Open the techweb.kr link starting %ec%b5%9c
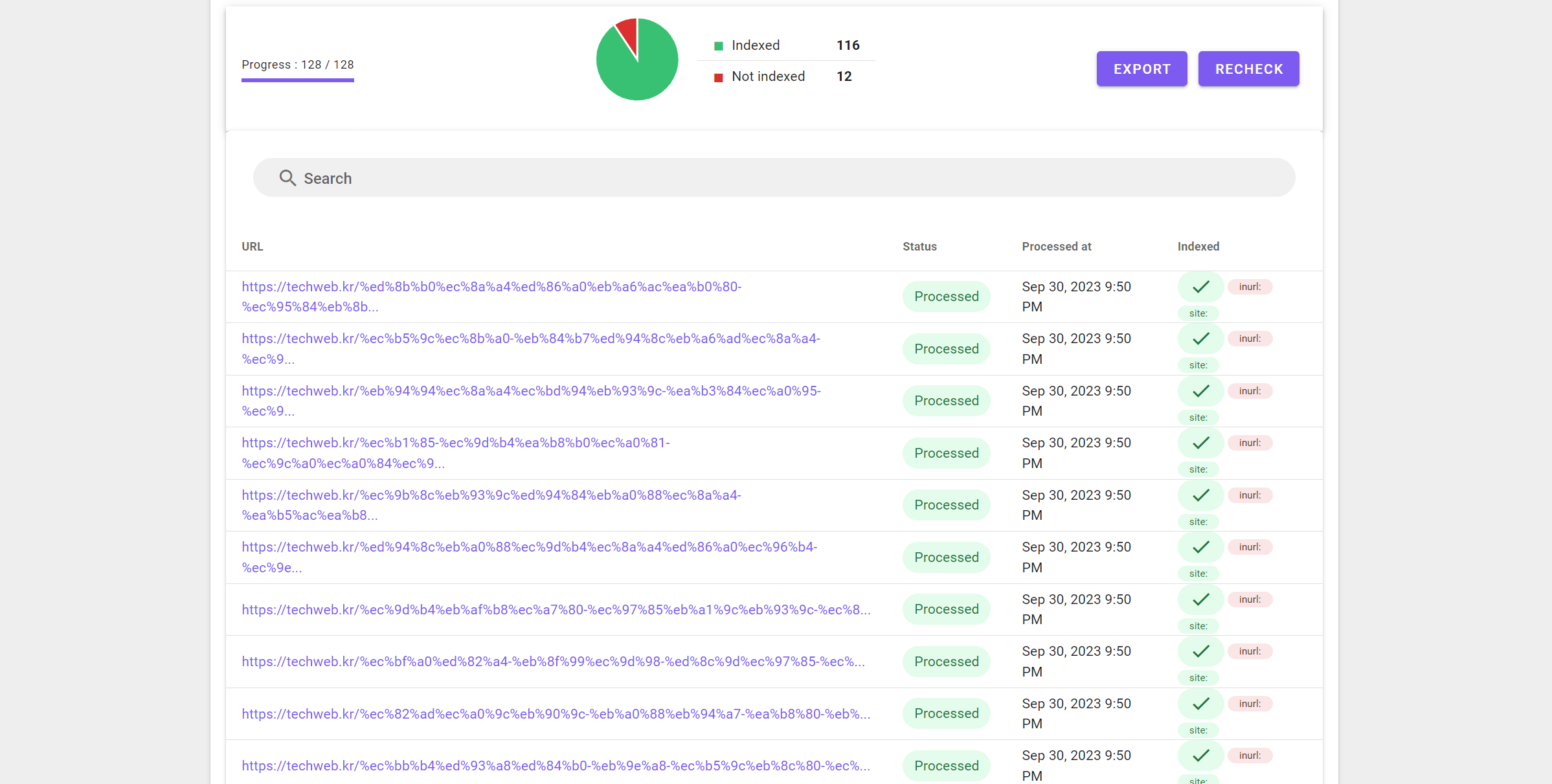Image resolution: width=1552 pixels, height=784 pixels. point(531,348)
